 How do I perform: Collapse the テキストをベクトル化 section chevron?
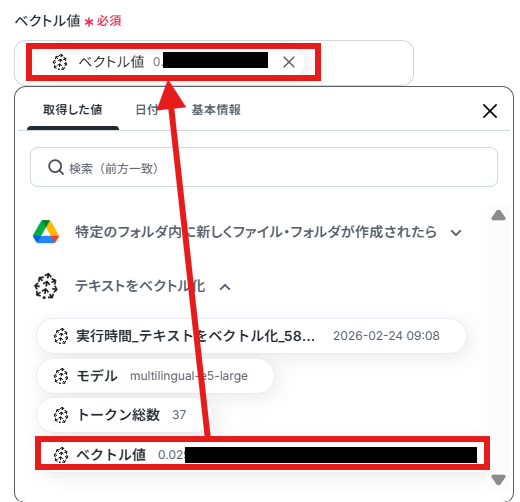tap(225, 287)
